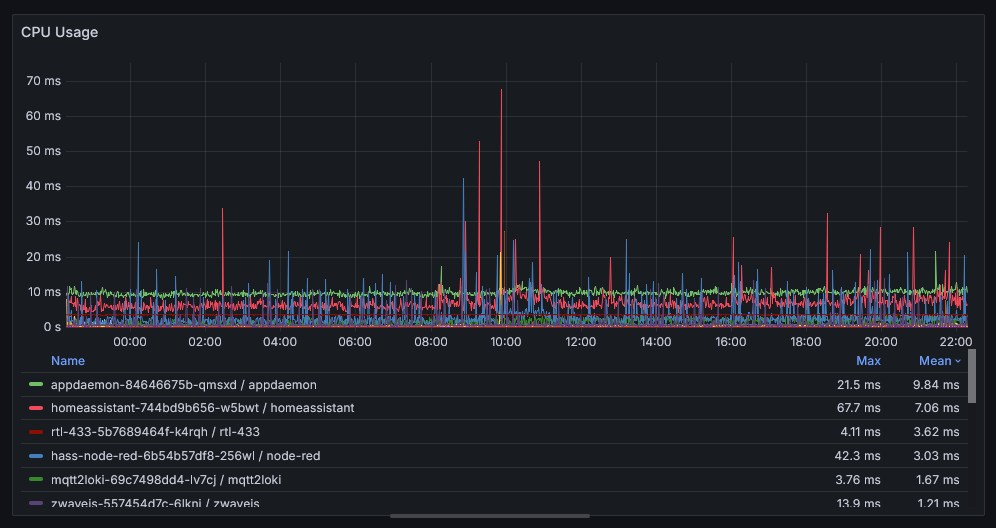Select the hass-node-red series legend entry
The image size is (996, 528).
tap(185, 456)
